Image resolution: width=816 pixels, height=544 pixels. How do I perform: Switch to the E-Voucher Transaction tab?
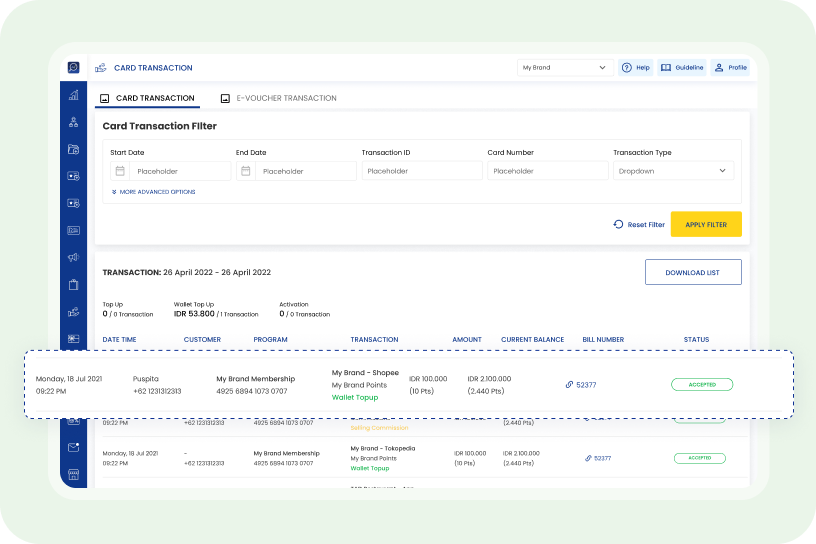point(279,98)
